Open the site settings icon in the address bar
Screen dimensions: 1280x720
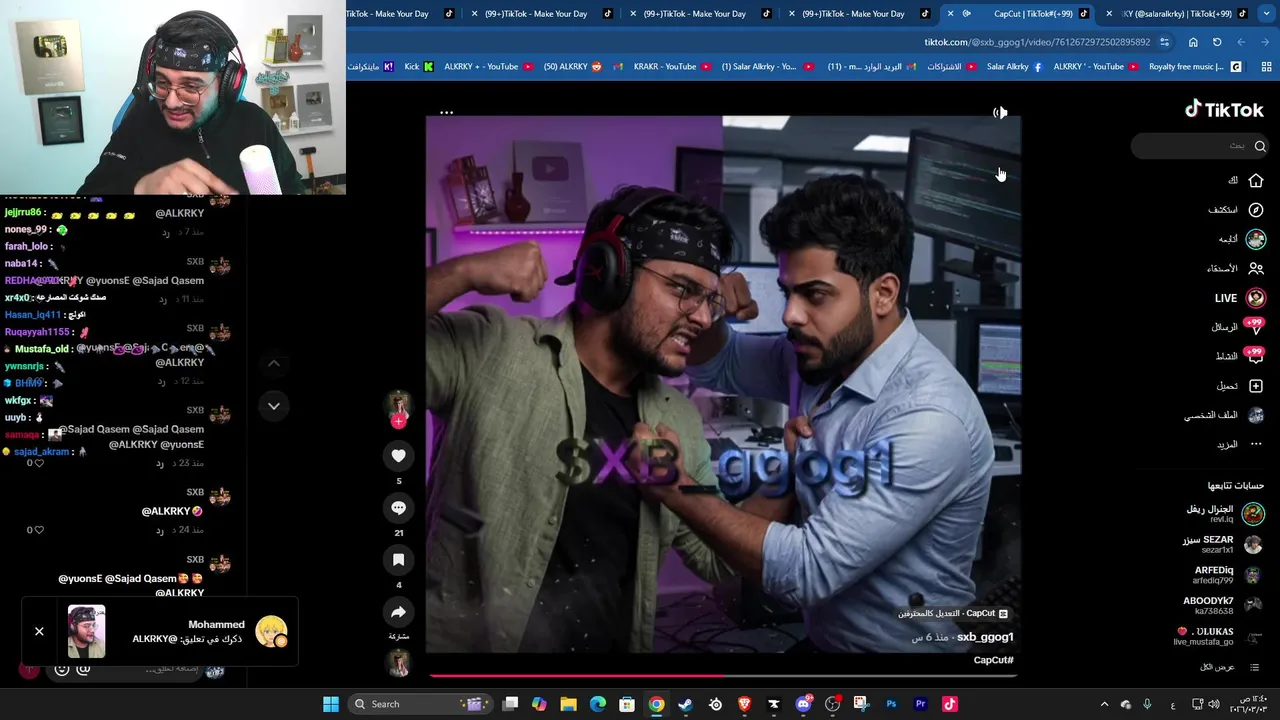click(x=1165, y=42)
